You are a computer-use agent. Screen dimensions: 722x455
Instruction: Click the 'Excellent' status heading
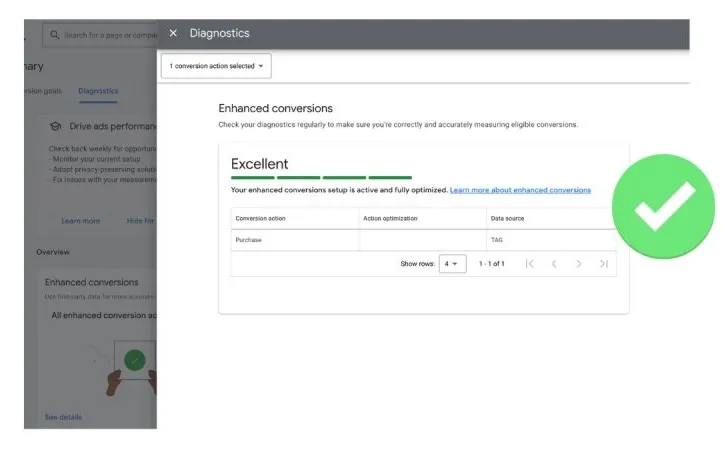pyautogui.click(x=259, y=164)
